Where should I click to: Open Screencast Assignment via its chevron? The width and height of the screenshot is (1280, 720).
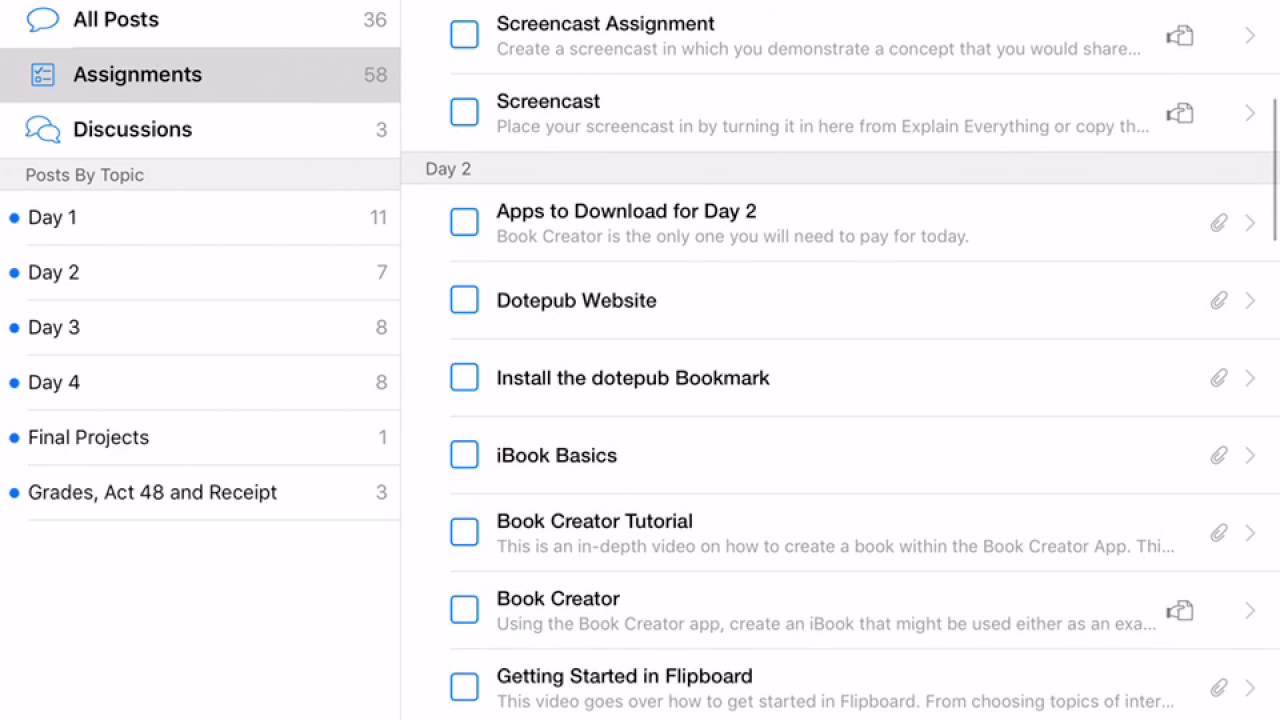[x=1250, y=36]
